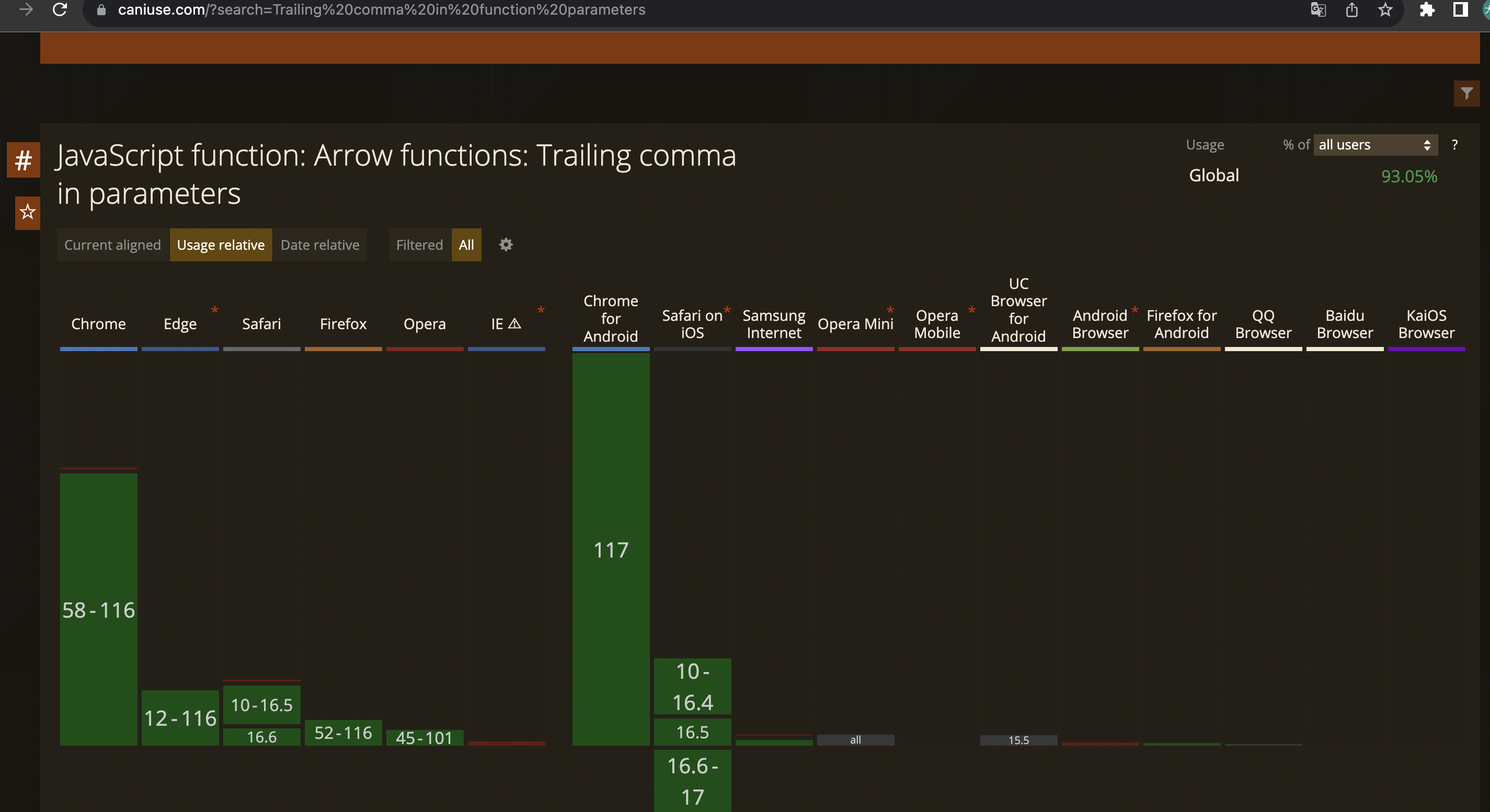1490x812 pixels.
Task: Open the all users dropdown
Action: pyautogui.click(x=1374, y=145)
